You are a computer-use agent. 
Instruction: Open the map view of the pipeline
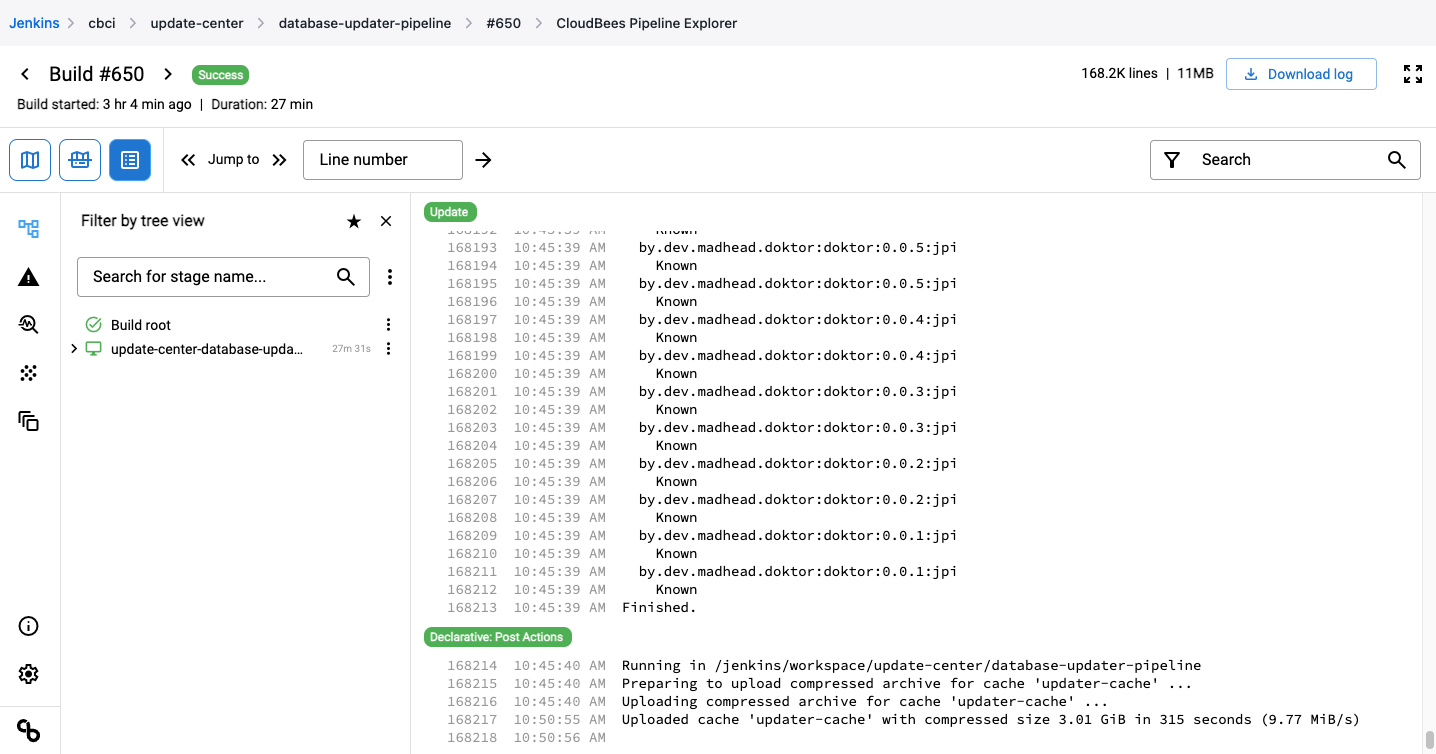[30, 160]
